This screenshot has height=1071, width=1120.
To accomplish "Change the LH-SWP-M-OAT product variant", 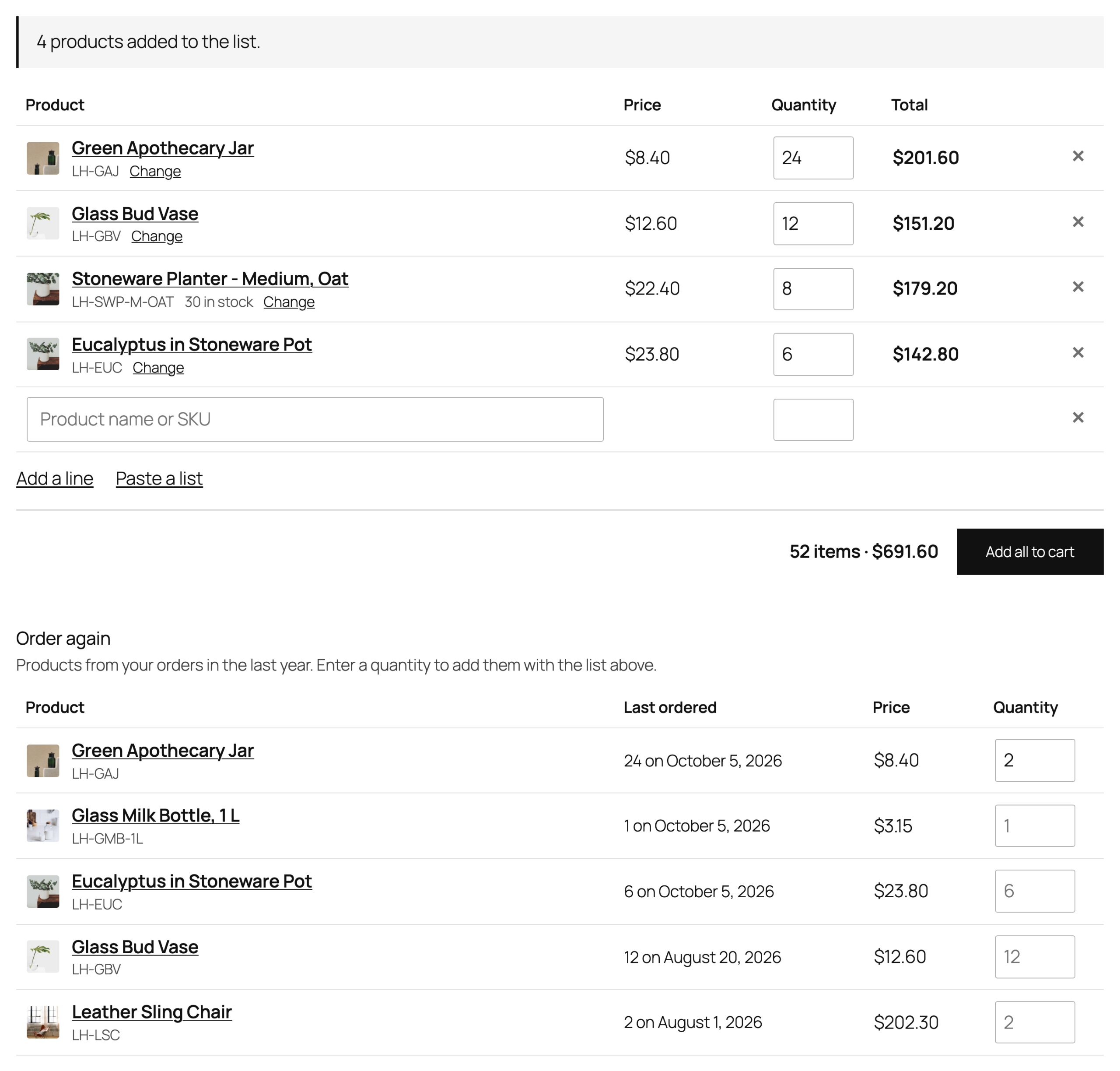I will click(289, 302).
